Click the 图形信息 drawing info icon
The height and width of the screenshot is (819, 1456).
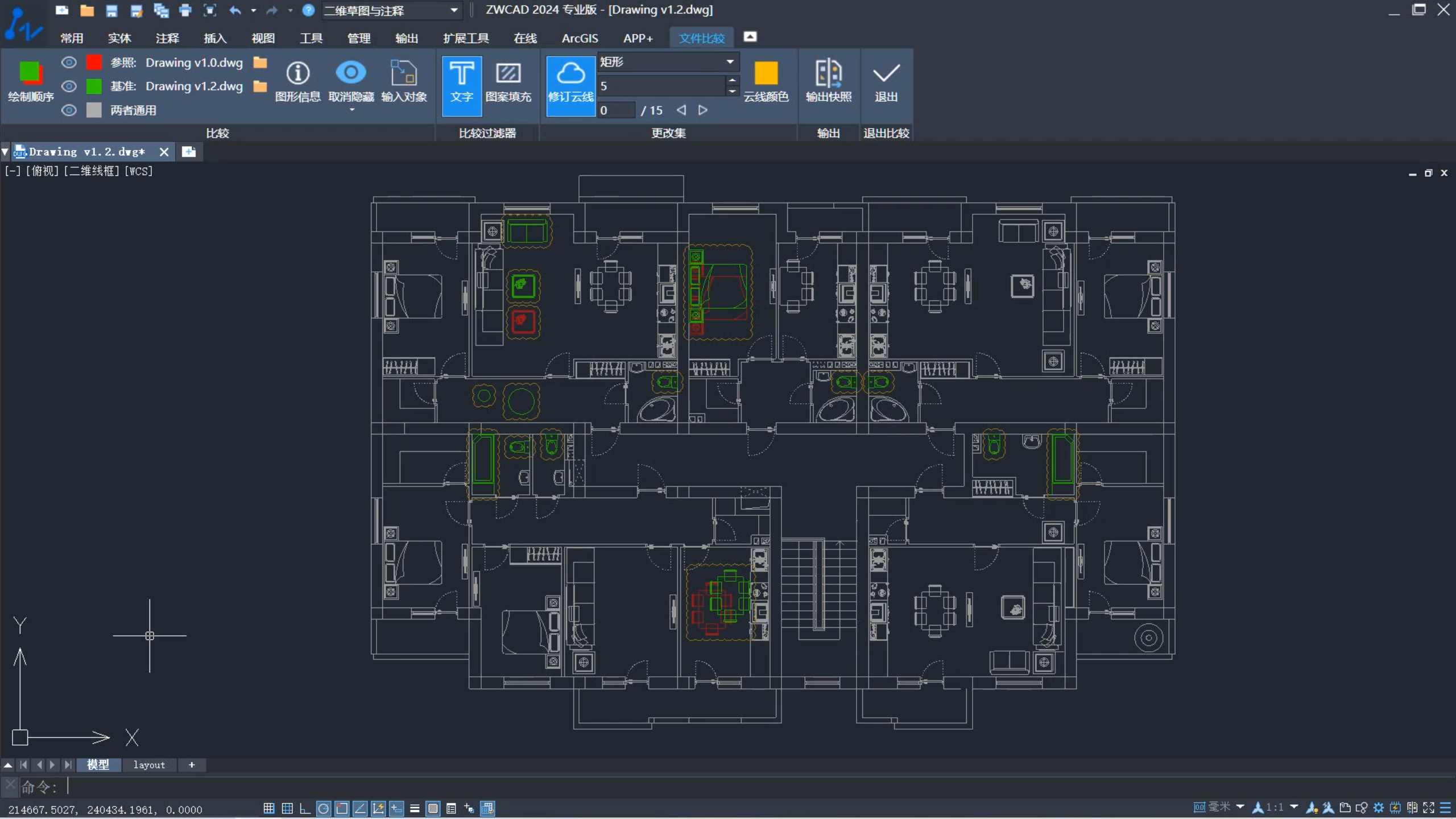coord(297,73)
